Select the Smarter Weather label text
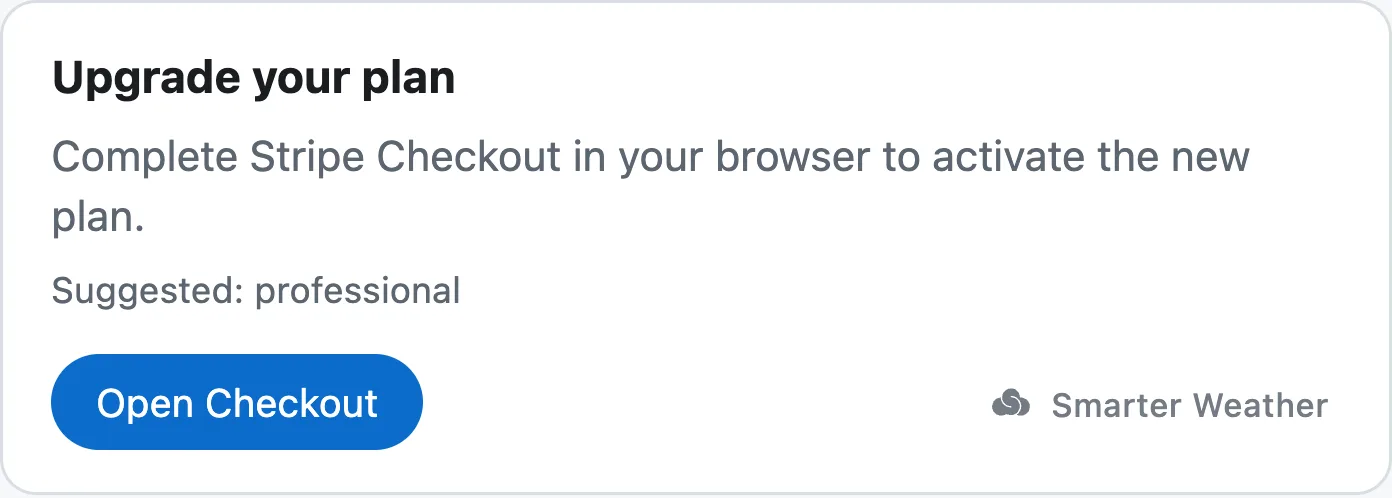The width and height of the screenshot is (1392, 498). pyautogui.click(x=1190, y=405)
